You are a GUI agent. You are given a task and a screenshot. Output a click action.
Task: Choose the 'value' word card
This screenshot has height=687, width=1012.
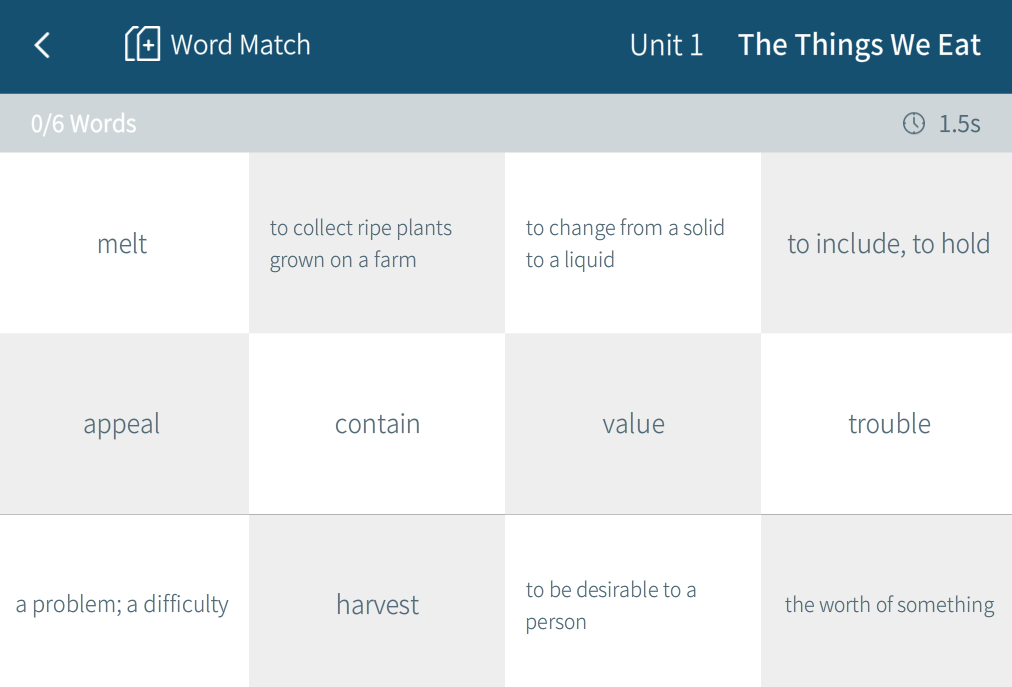click(633, 424)
